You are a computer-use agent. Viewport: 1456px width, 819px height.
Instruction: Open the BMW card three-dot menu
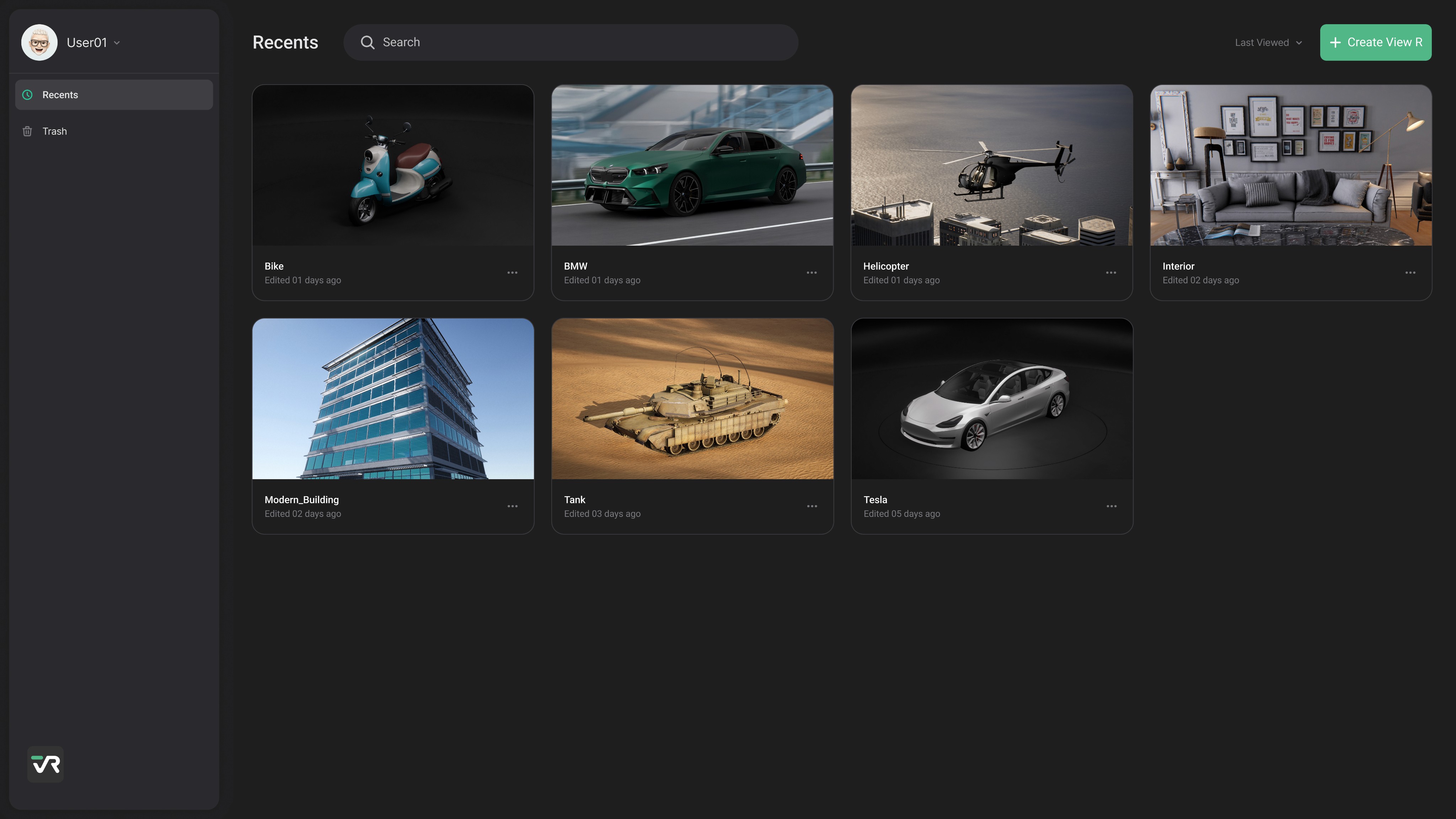coord(812,272)
